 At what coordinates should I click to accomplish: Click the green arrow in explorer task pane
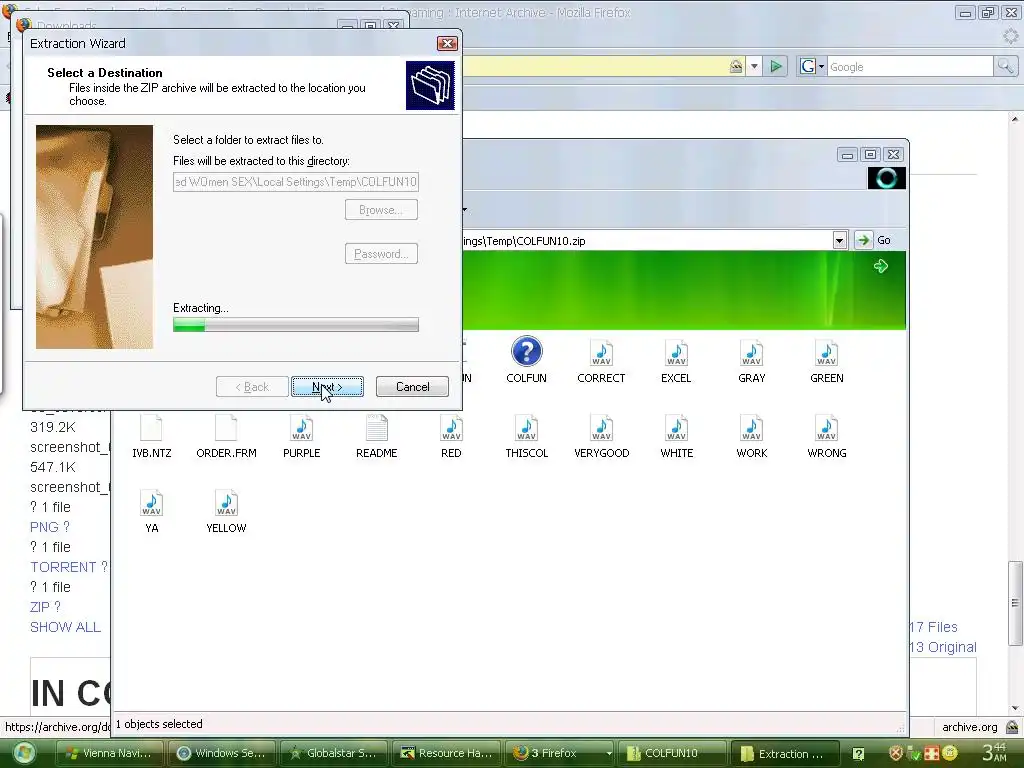point(880,266)
